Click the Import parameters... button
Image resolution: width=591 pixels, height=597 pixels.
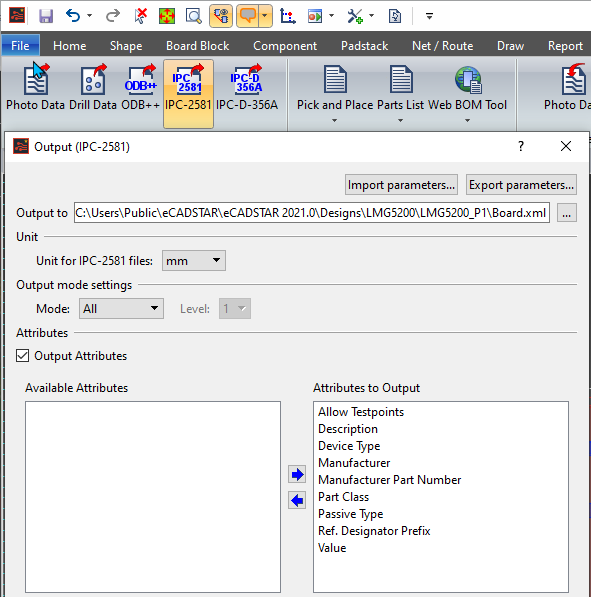coord(401,185)
